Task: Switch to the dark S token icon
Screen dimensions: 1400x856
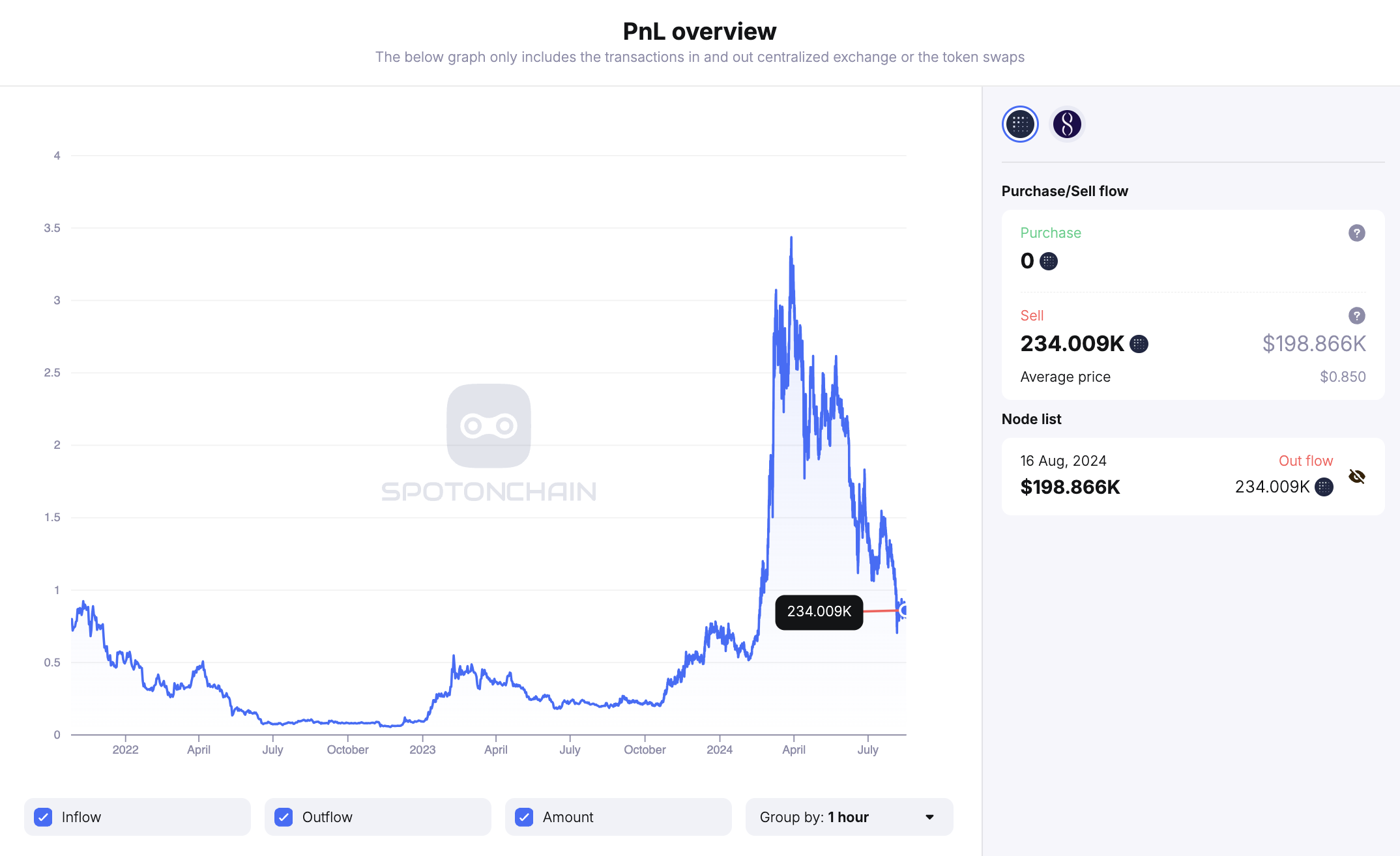Action: pos(1067,124)
